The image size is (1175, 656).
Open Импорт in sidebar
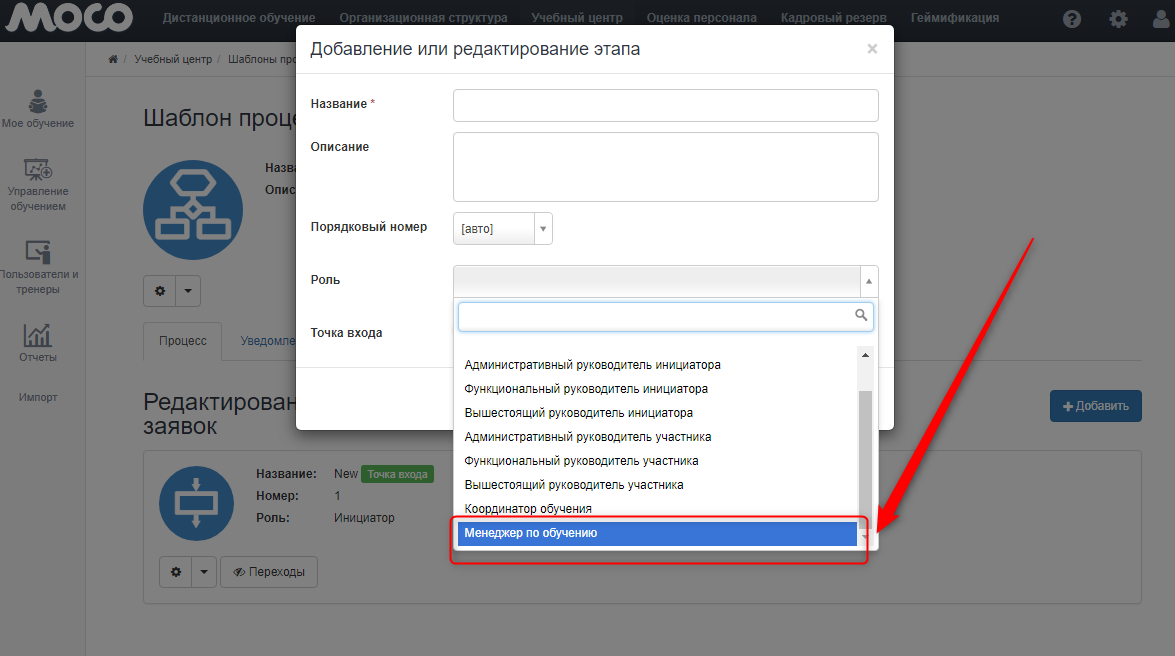point(37,397)
